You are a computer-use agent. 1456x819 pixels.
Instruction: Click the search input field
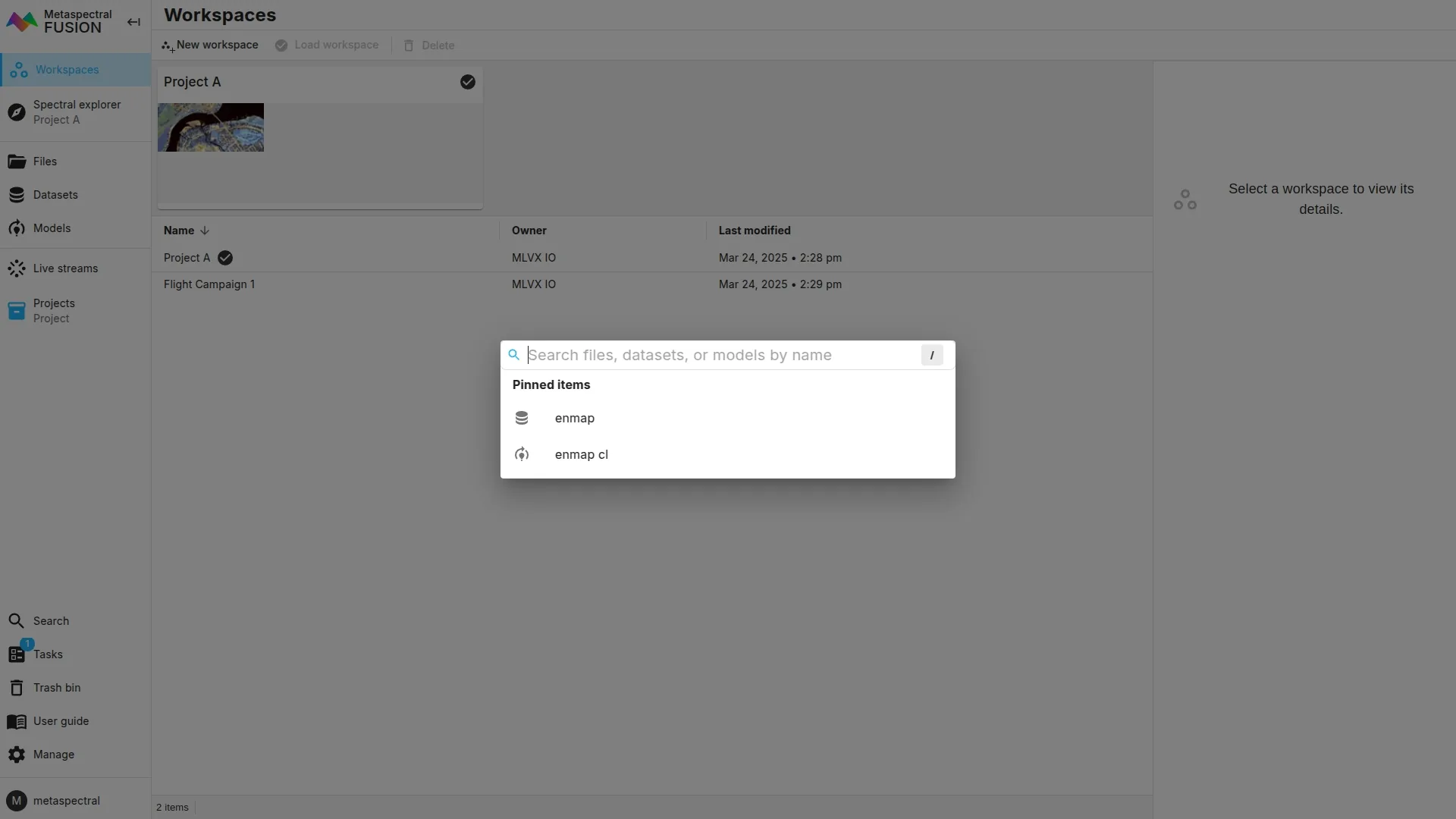(x=720, y=355)
